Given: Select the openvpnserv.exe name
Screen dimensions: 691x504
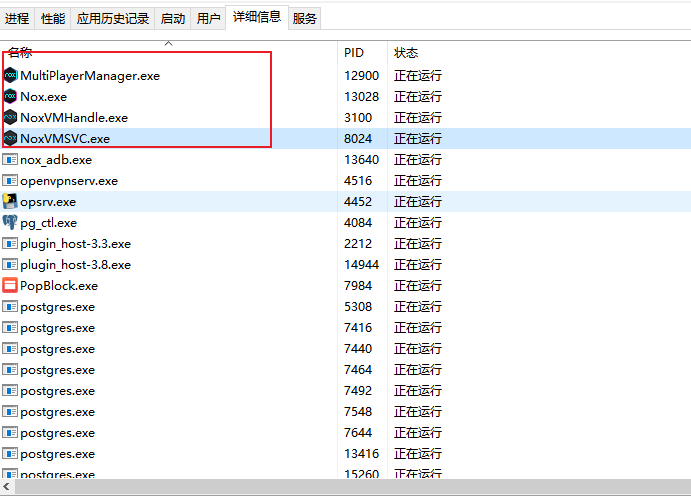Looking at the screenshot, I should [x=69, y=181].
